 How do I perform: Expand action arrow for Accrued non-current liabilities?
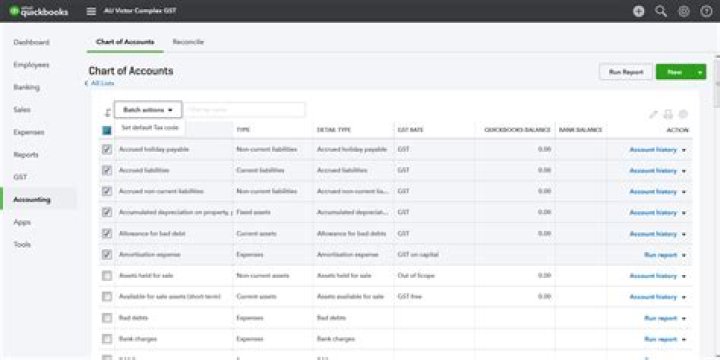684,192
